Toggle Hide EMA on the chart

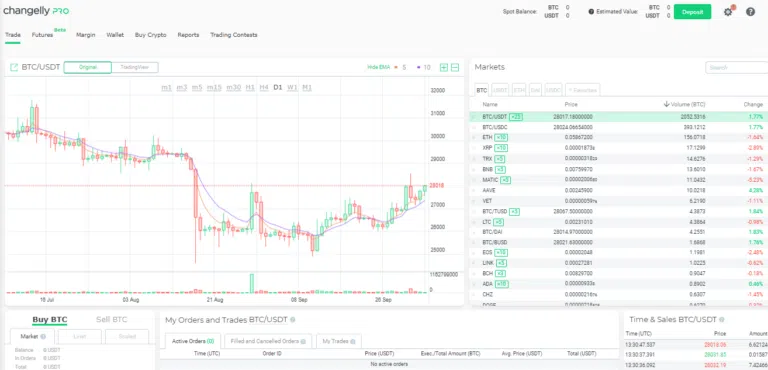pos(379,68)
